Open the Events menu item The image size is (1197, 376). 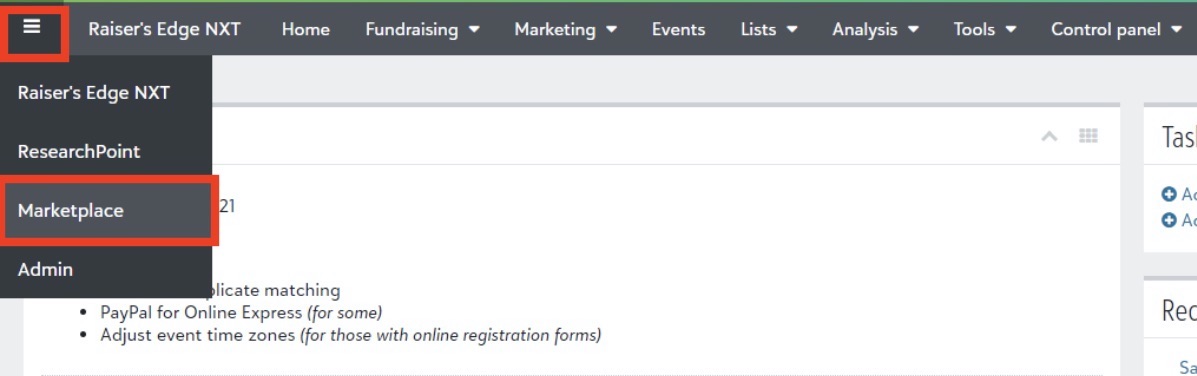[x=679, y=30]
